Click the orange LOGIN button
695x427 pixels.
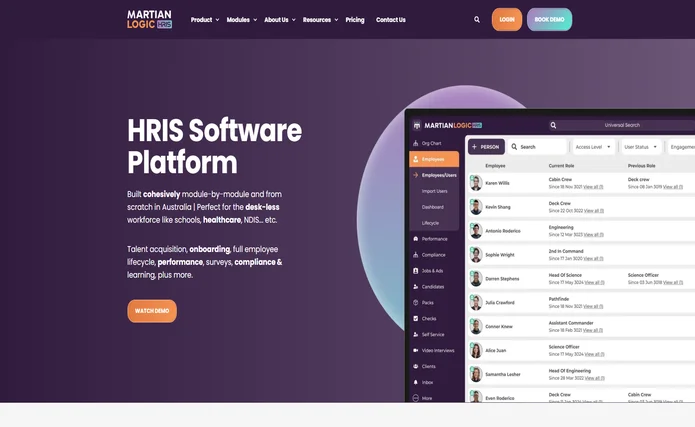[x=507, y=20]
